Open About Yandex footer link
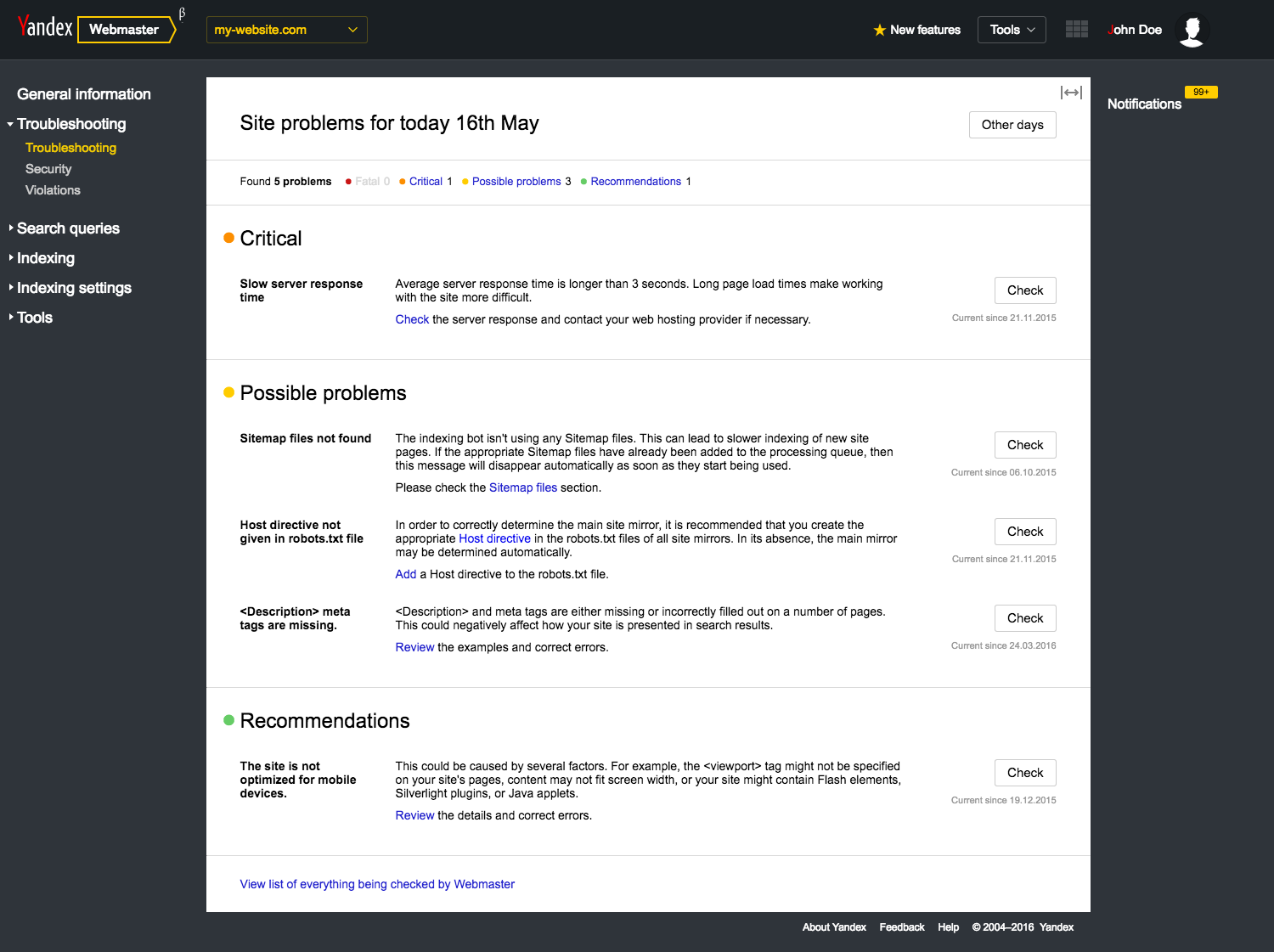Screen dimensions: 1274x952 pos(834,927)
